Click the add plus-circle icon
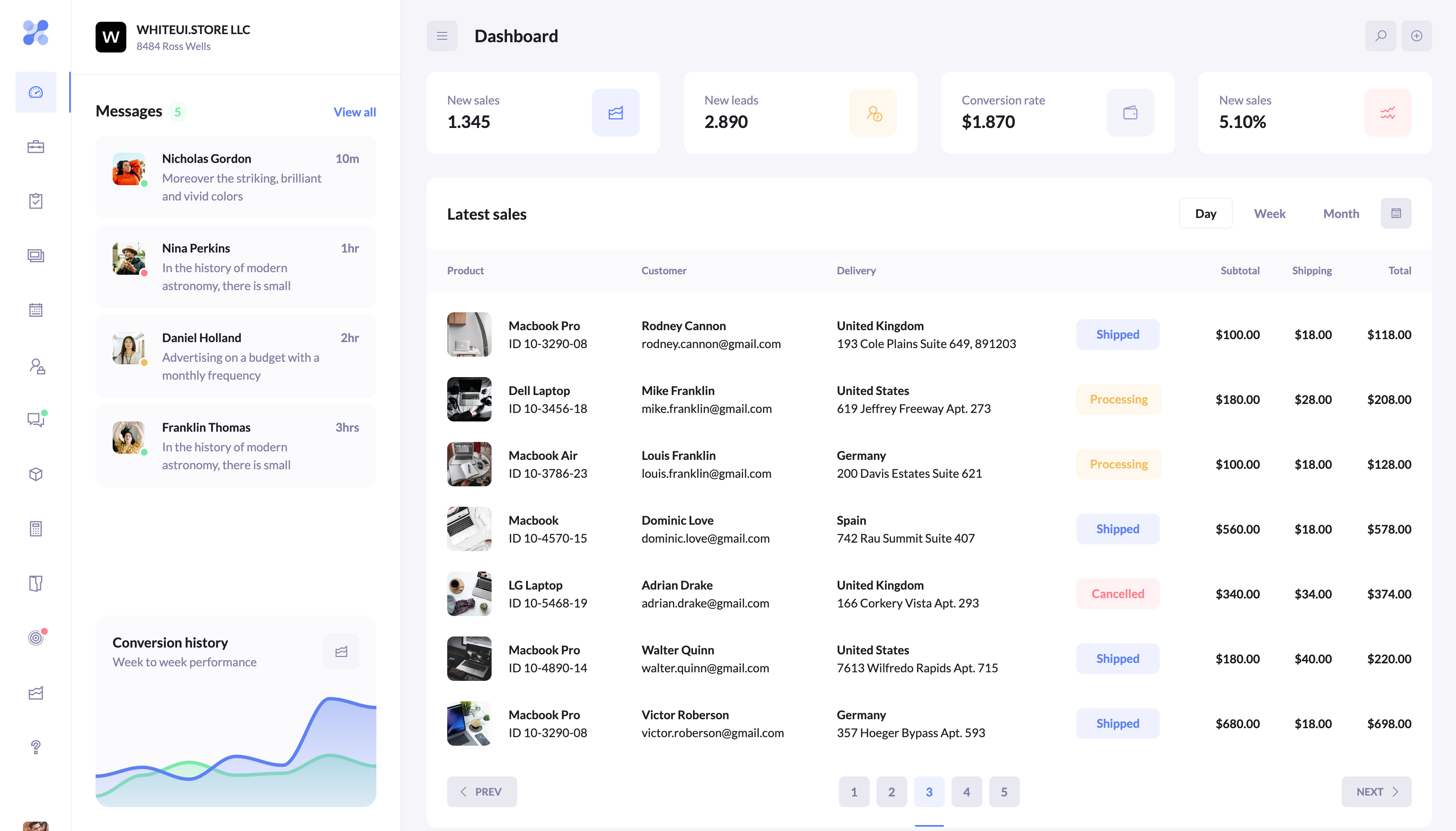This screenshot has width=1456, height=831. 1416,36
